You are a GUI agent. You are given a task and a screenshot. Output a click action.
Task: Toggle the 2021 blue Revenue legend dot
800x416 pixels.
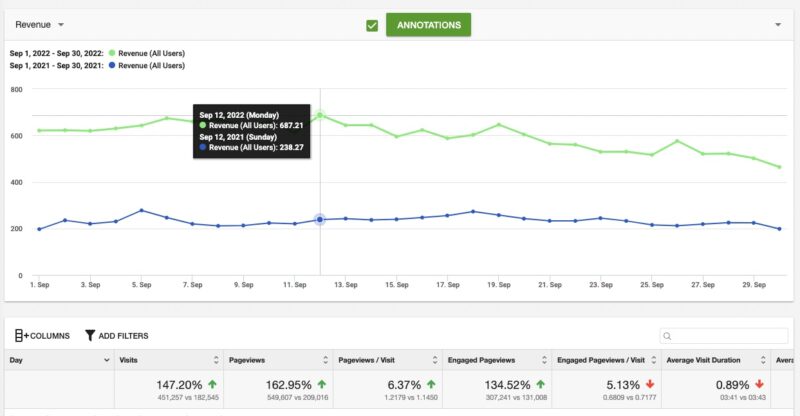click(x=113, y=65)
